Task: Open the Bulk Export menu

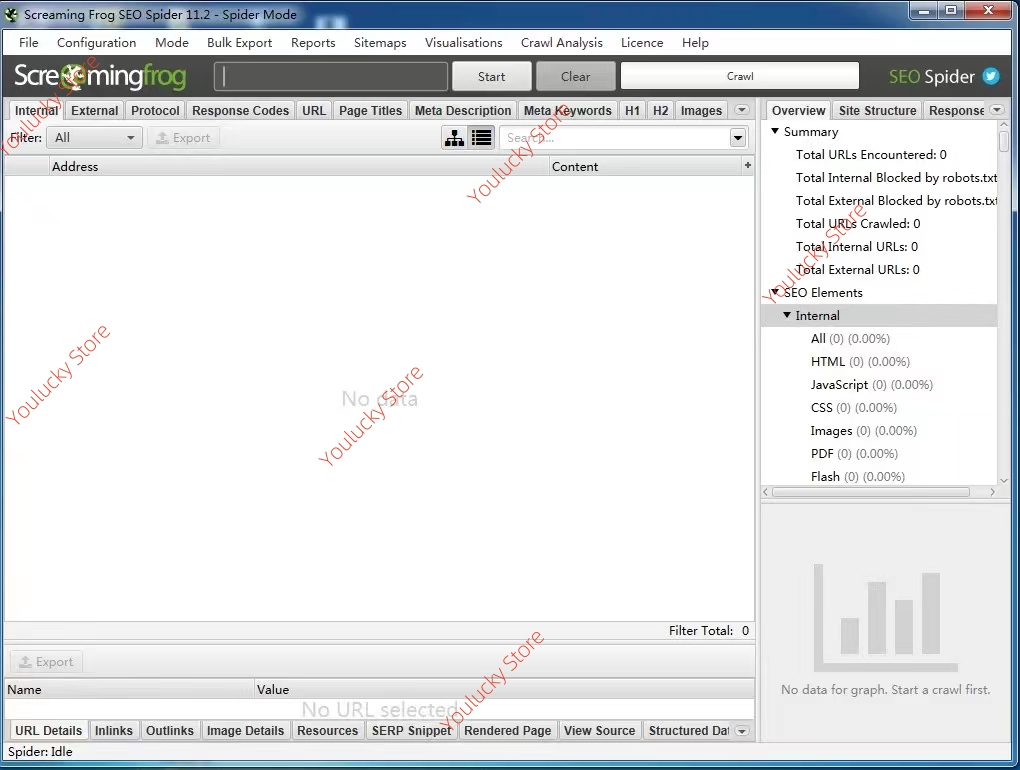Action: pos(239,43)
